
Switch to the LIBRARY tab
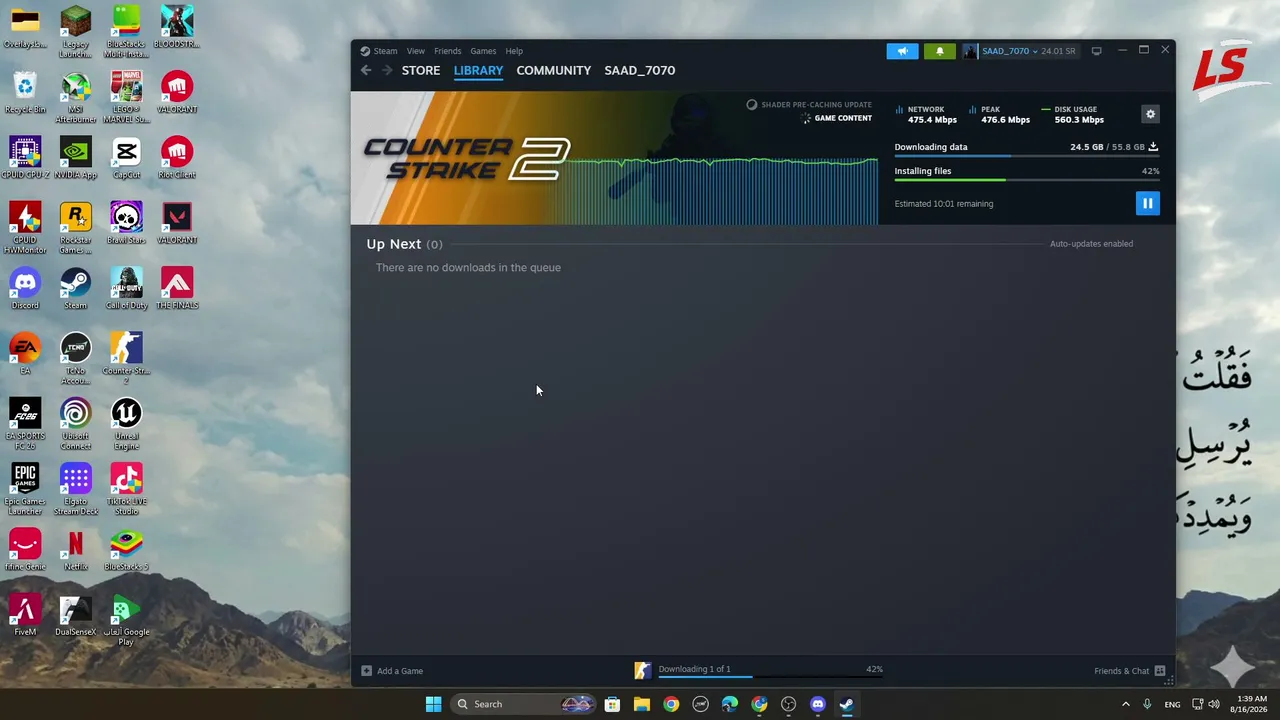[x=478, y=70]
